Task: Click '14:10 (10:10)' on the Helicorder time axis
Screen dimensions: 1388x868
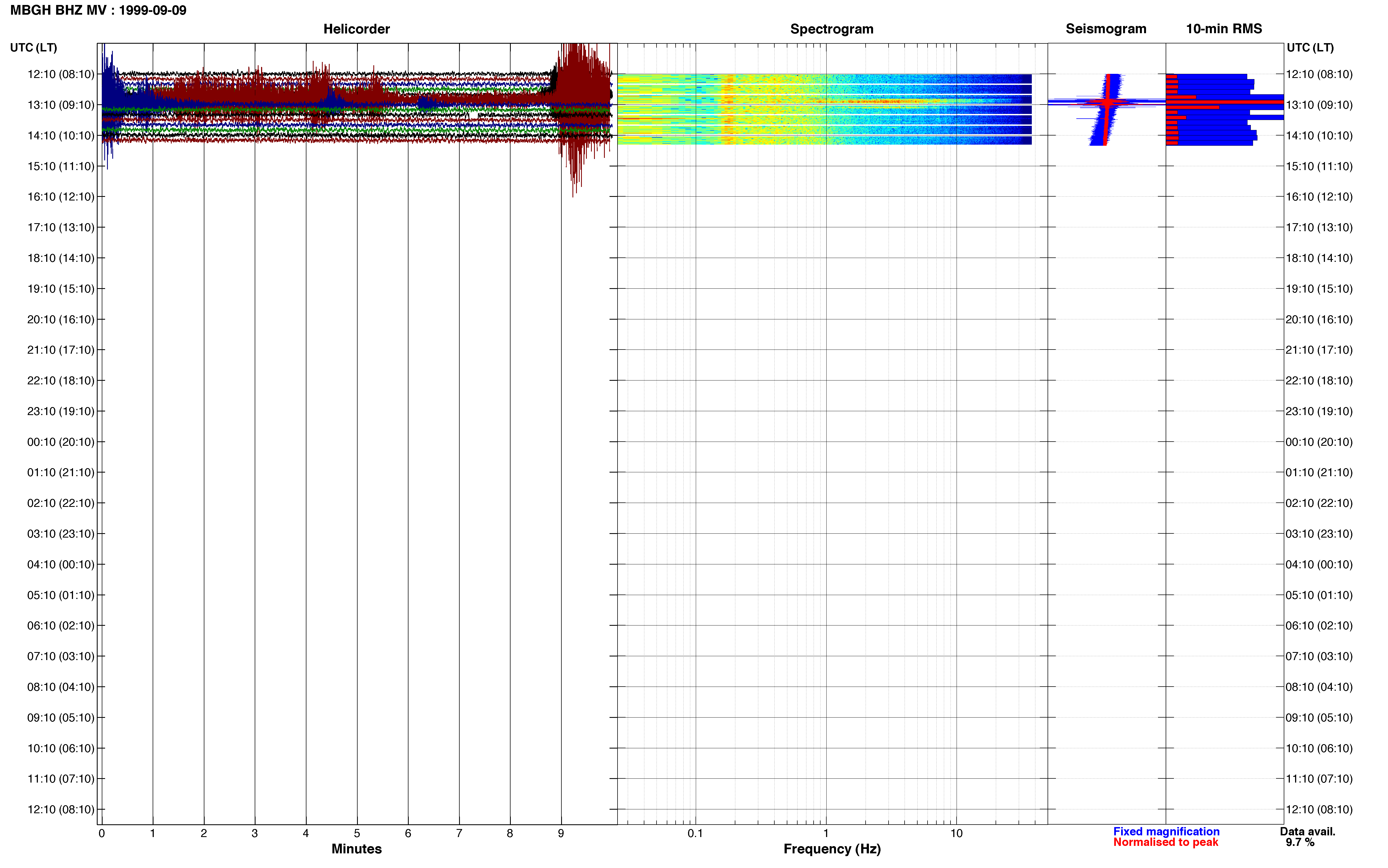Action: [61, 135]
